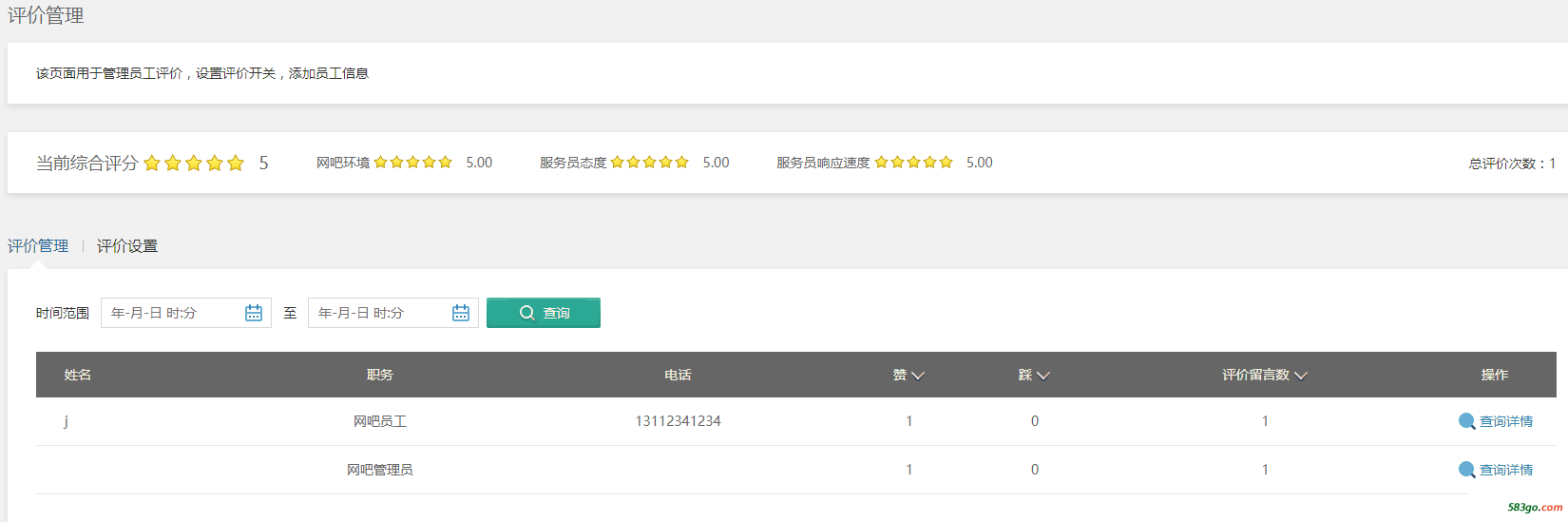The height and width of the screenshot is (522, 1568).
Task: Sort table by 赞 column arrow
Action: click(x=918, y=376)
